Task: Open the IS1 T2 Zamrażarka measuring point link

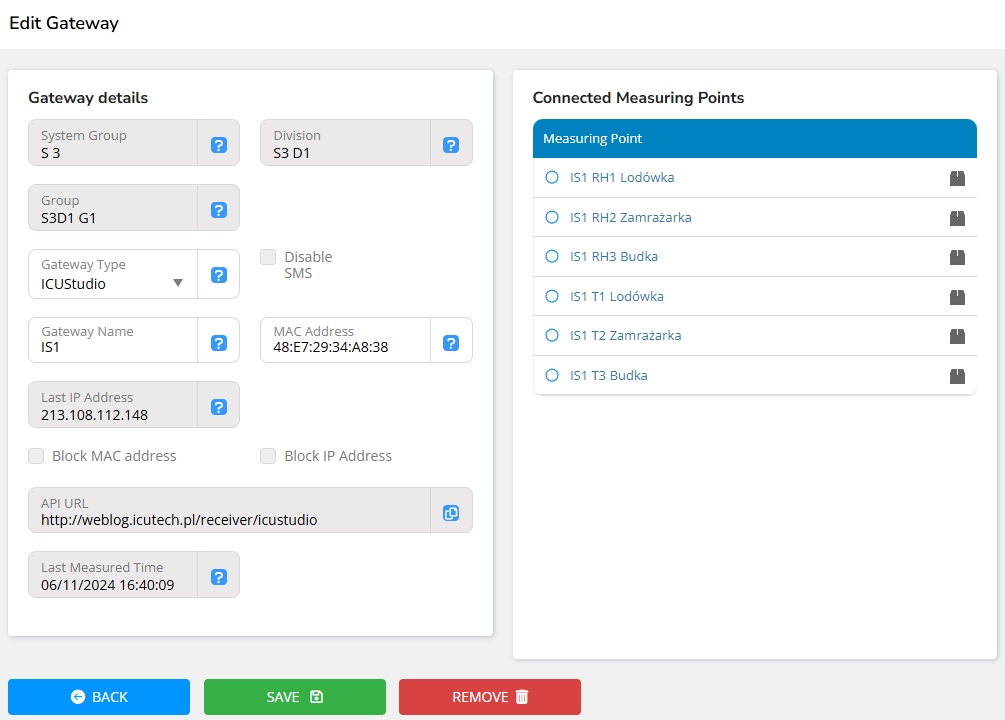Action: click(625, 336)
